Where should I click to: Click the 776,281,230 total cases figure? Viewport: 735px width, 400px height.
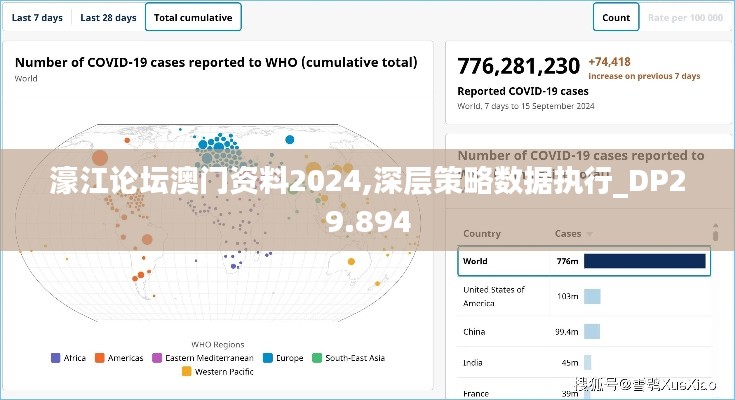tap(518, 66)
